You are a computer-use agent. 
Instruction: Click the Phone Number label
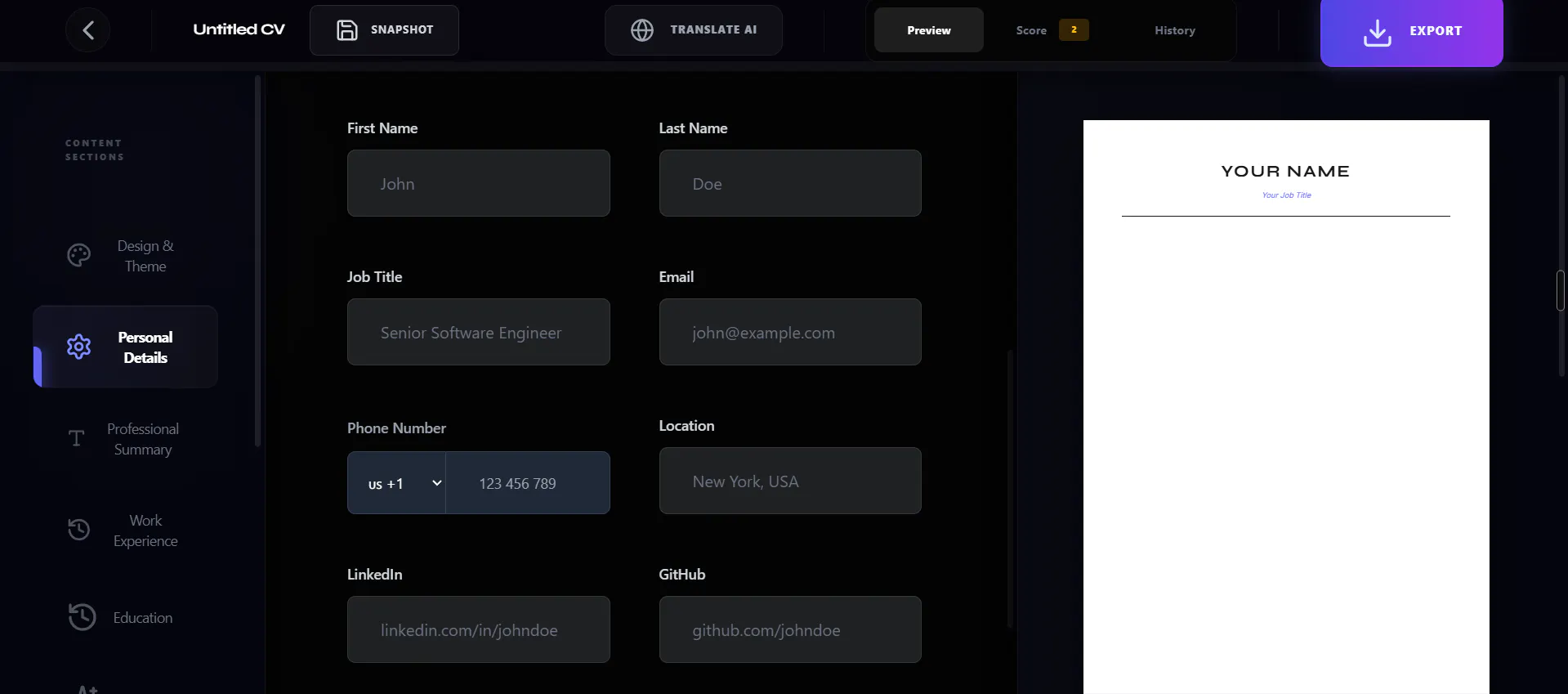[x=396, y=428]
